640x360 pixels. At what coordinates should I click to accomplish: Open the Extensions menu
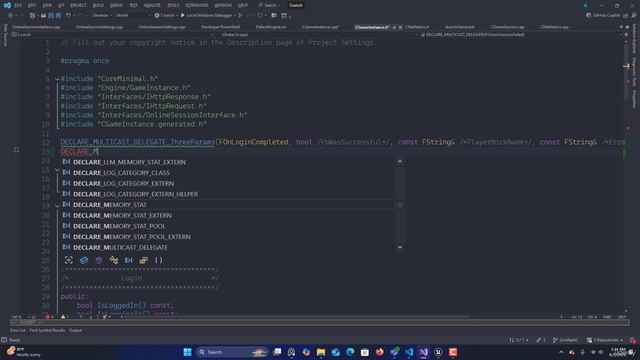tap(197, 5)
